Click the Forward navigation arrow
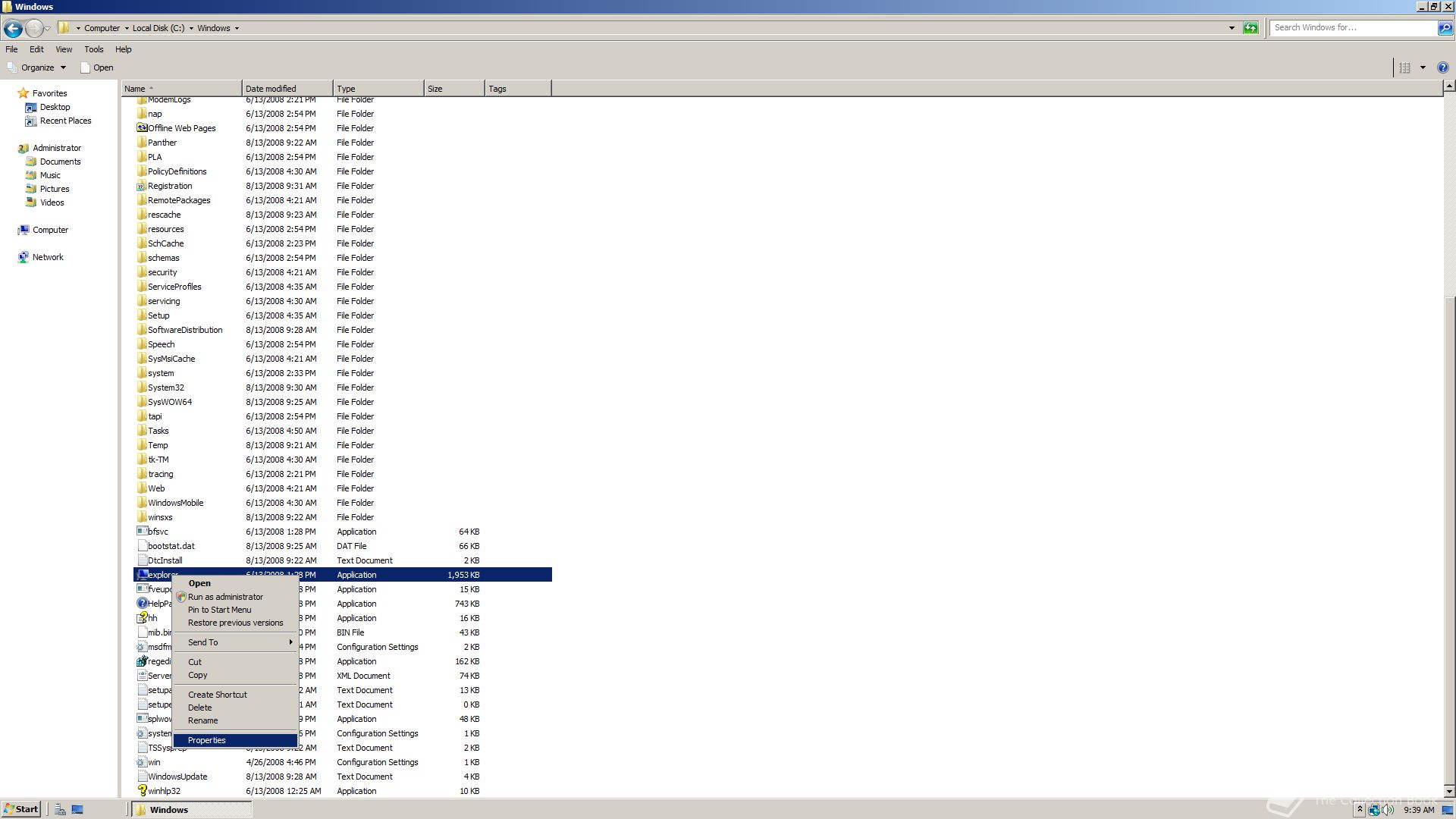 (x=34, y=29)
